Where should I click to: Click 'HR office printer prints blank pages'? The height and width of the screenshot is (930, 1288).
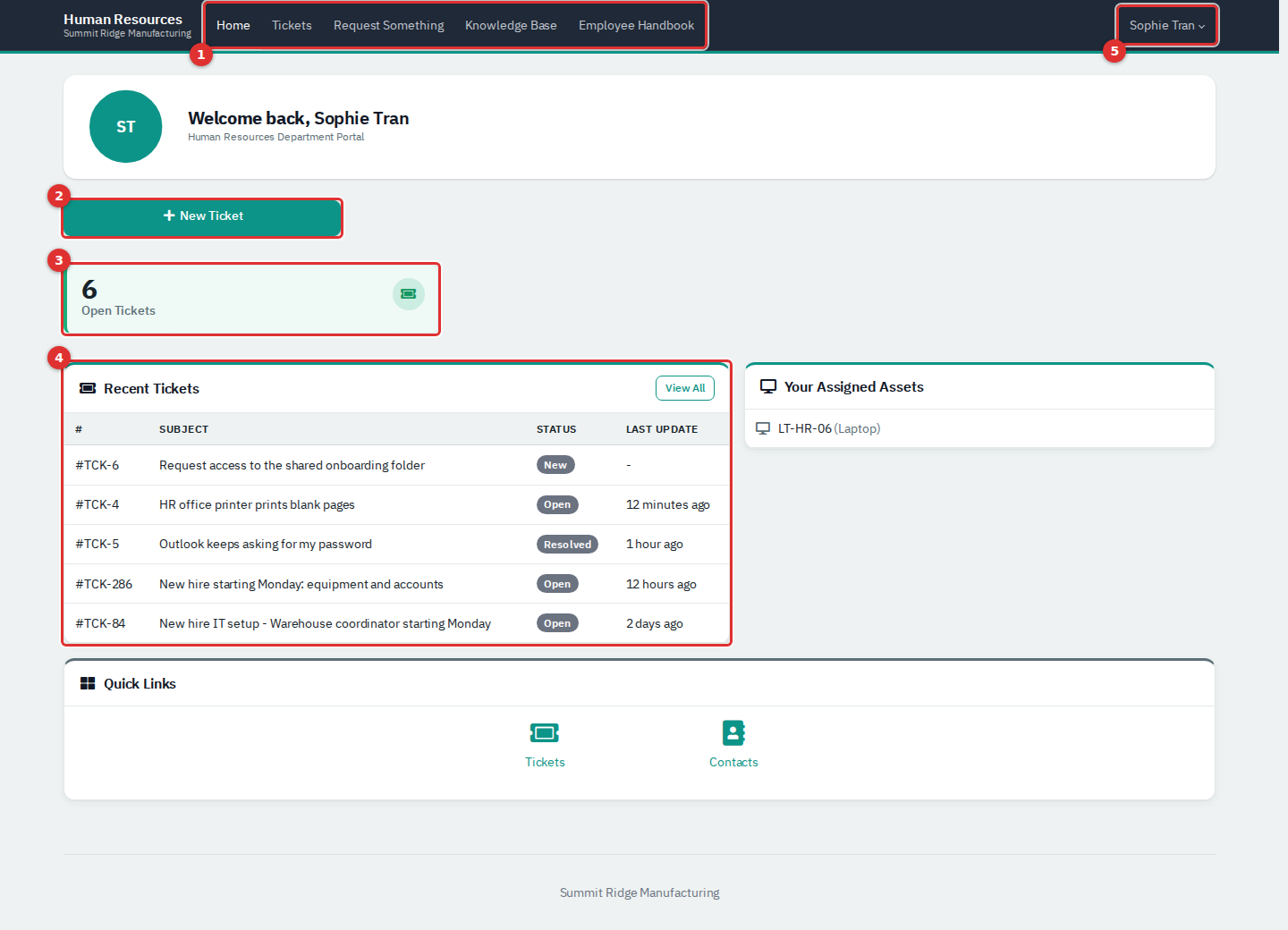pyautogui.click(x=257, y=504)
